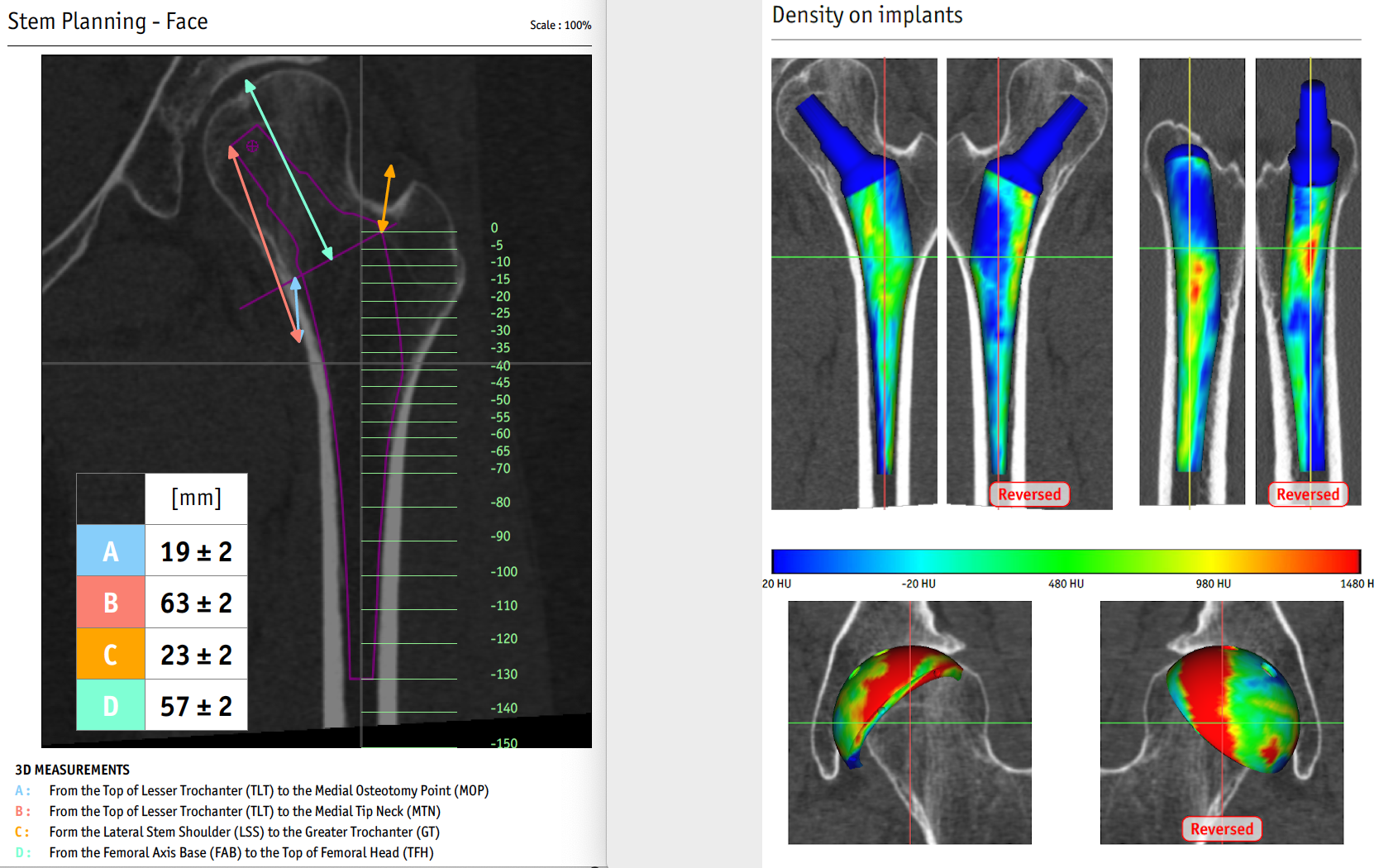Click the '-40' depth scale label
The height and width of the screenshot is (868, 1374).
(500, 365)
